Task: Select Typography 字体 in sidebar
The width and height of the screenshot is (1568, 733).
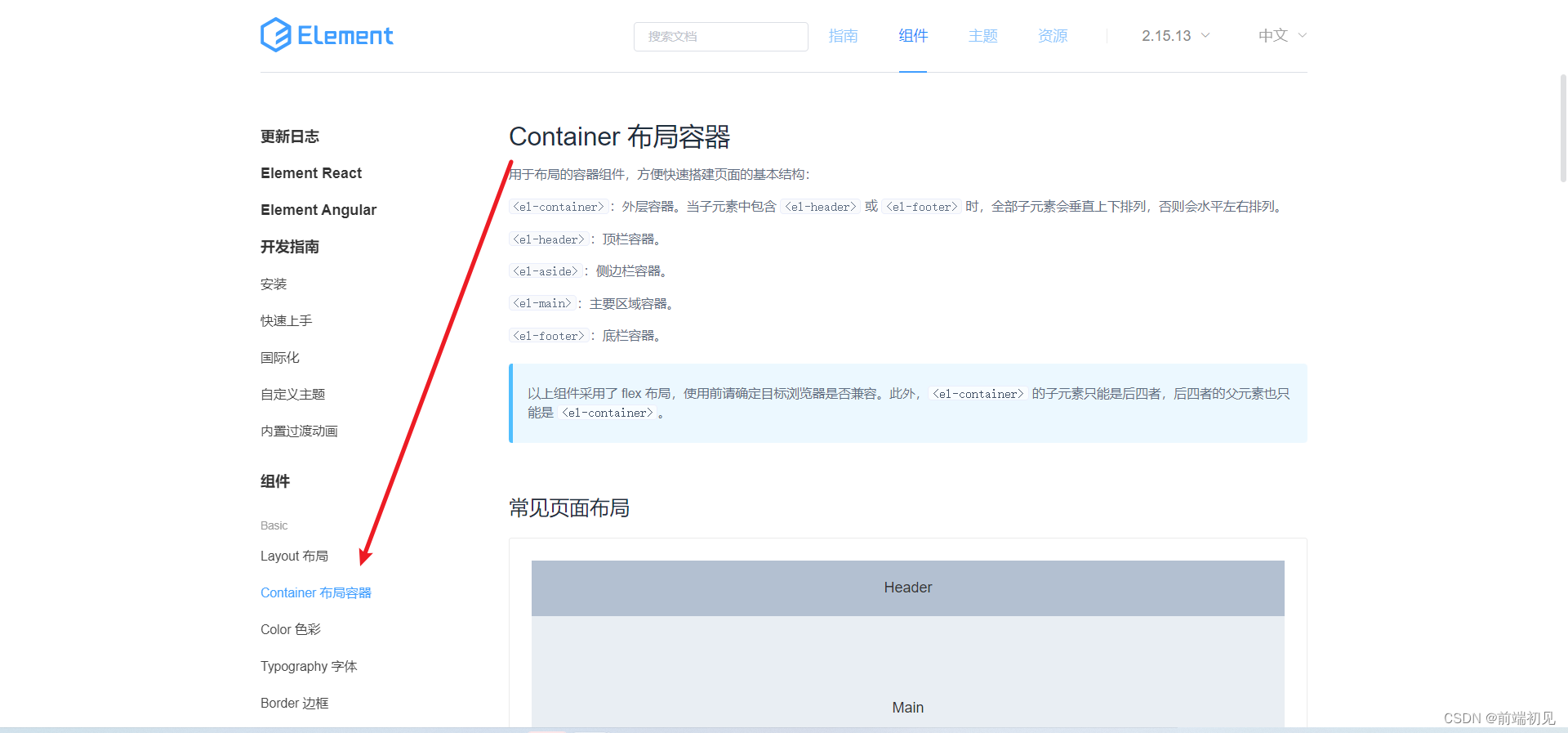Action: pyautogui.click(x=309, y=667)
